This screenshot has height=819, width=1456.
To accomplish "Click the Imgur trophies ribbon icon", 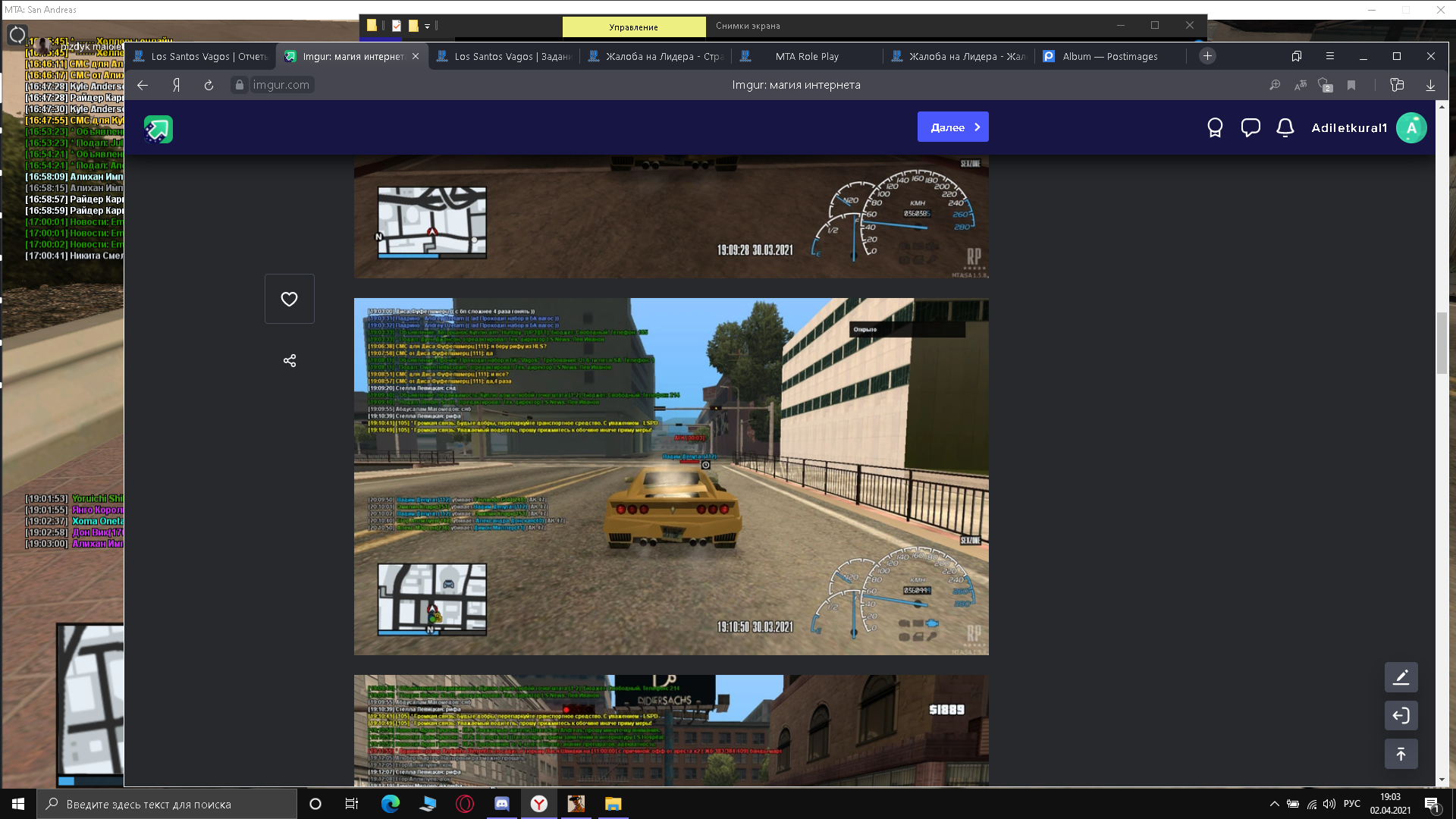I will (1215, 127).
